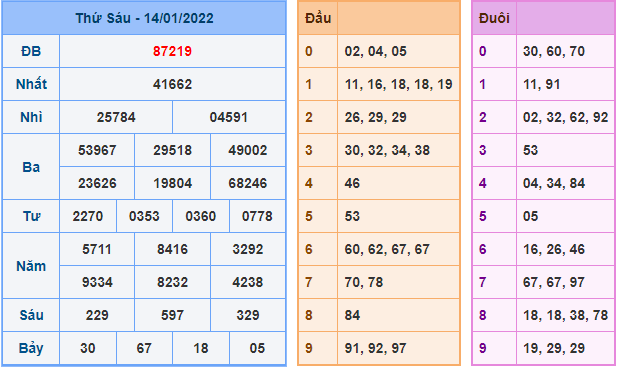This screenshot has height=367, width=617.
Task: Click Đuôi row values 30, 60, 70
Action: coord(554,51)
